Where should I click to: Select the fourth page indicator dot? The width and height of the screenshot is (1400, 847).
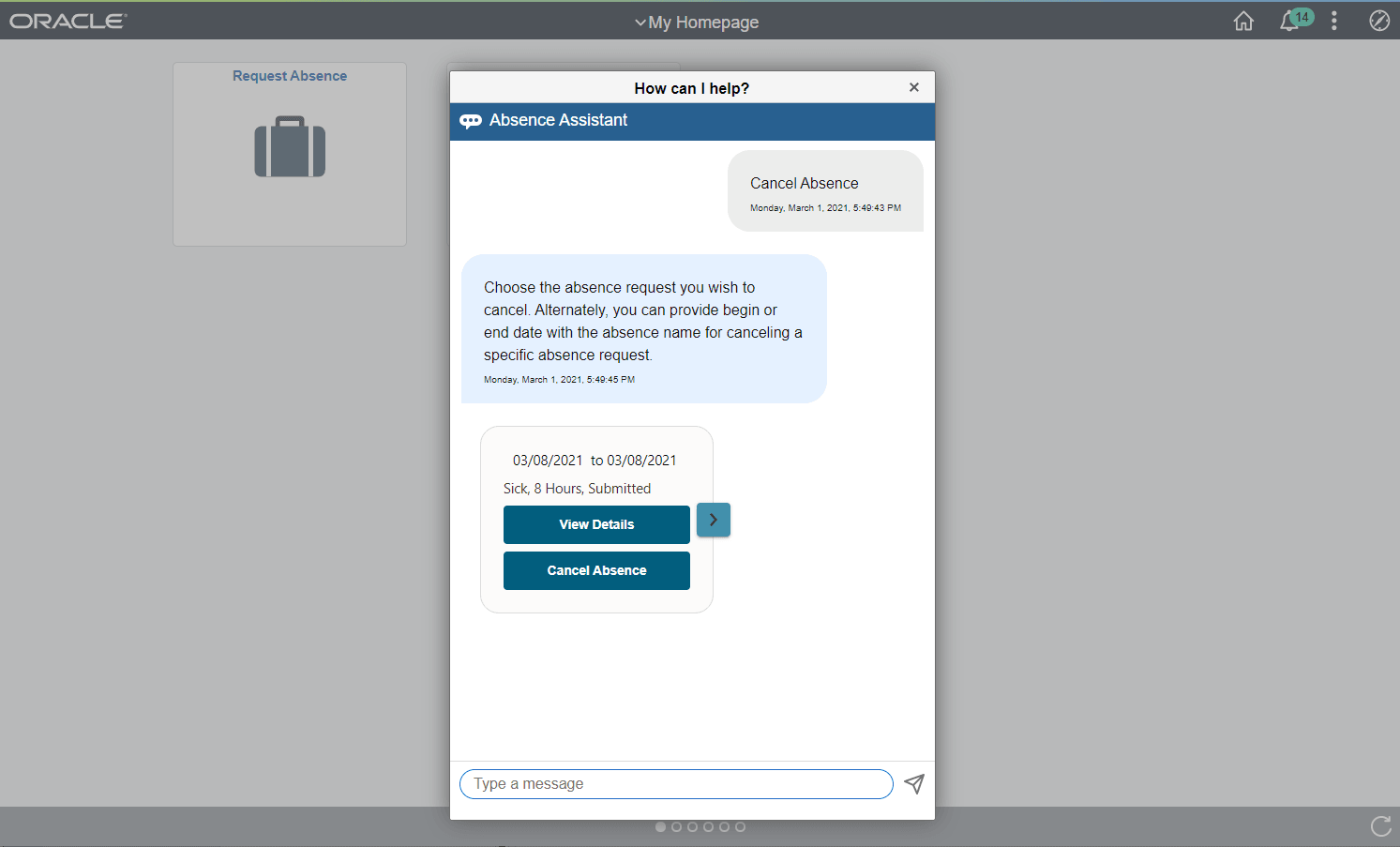pyautogui.click(x=708, y=827)
